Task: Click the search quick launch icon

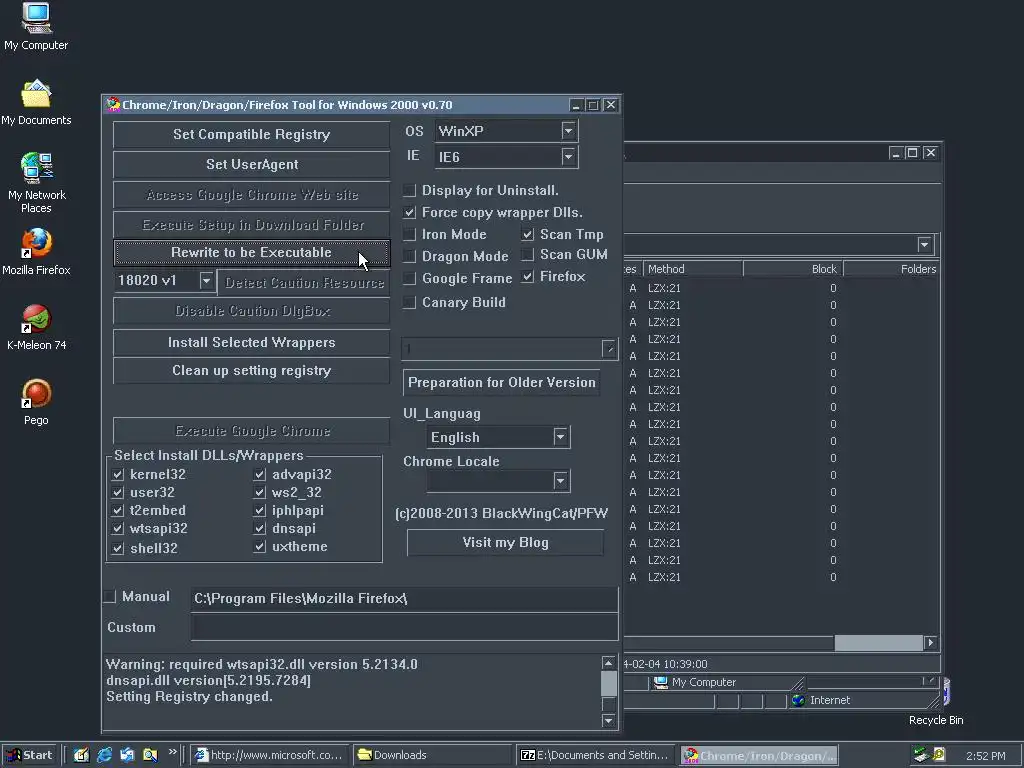Action: click(x=150, y=755)
